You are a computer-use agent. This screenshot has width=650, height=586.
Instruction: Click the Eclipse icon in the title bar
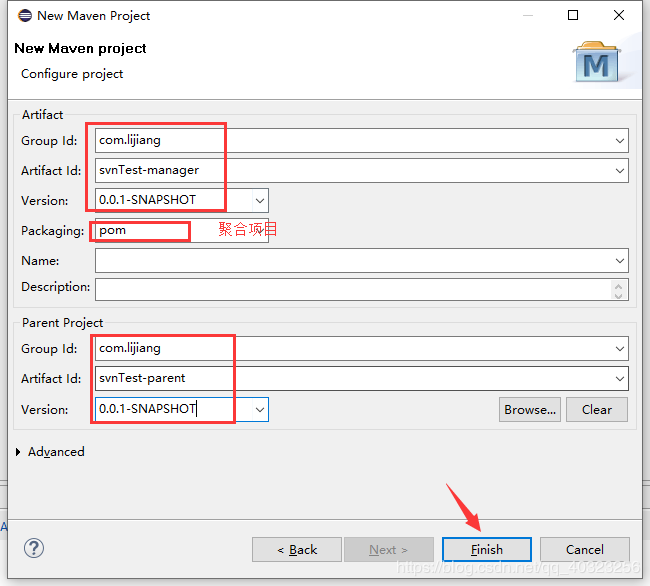pos(21,16)
